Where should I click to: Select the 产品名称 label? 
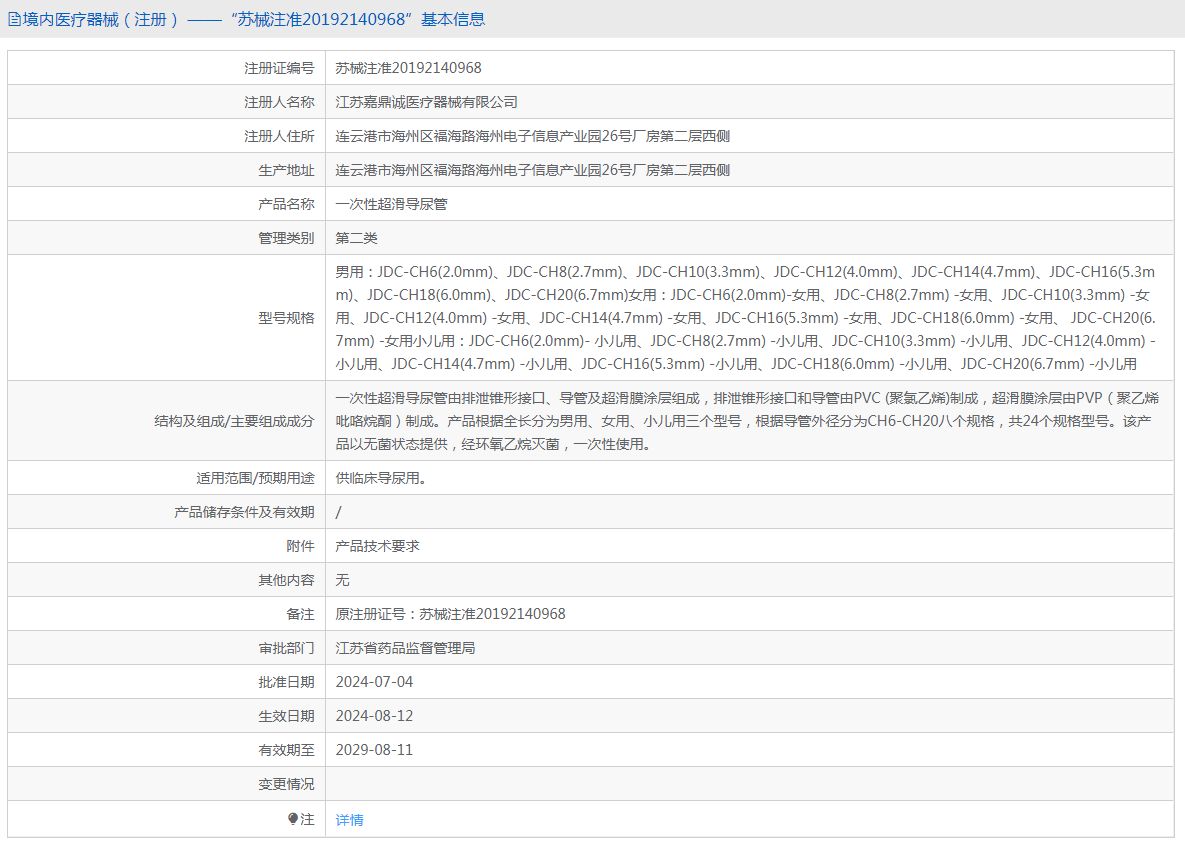pos(286,204)
